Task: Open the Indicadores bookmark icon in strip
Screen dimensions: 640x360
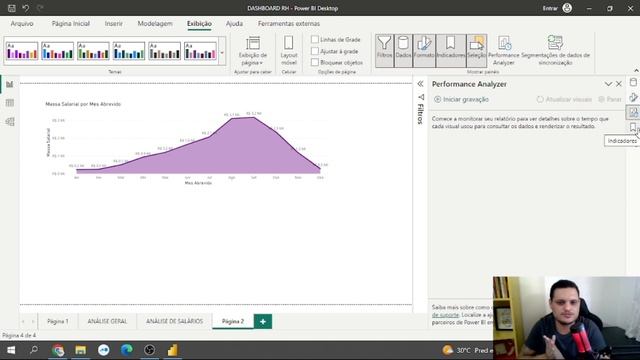Action: point(633,127)
